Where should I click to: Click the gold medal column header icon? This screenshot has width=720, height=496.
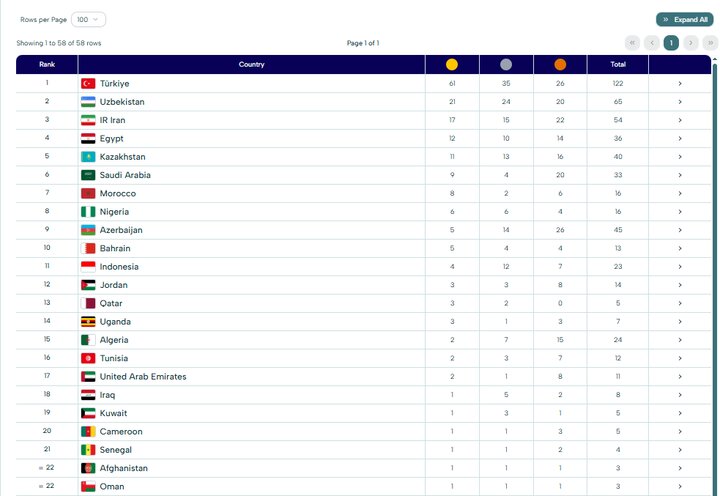452,65
